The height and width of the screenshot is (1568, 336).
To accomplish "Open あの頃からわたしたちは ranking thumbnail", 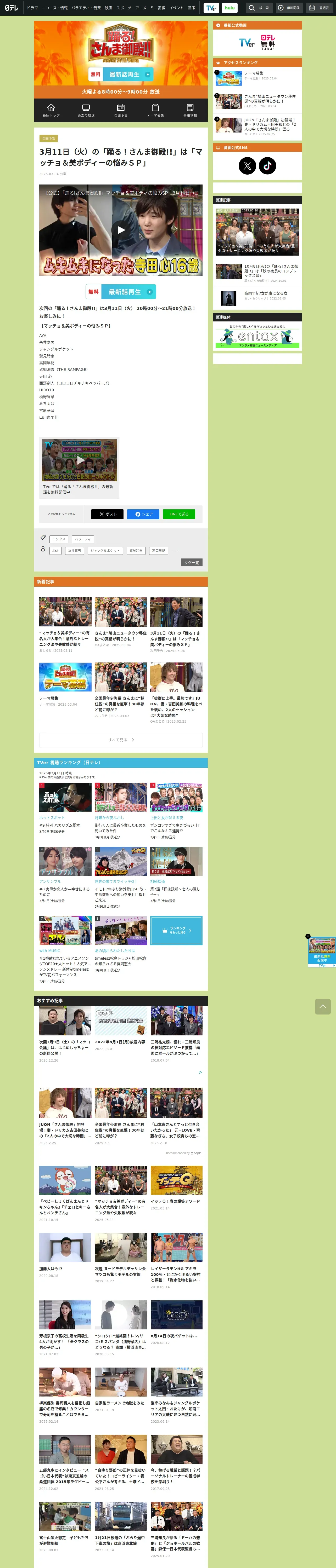I will tap(121, 930).
